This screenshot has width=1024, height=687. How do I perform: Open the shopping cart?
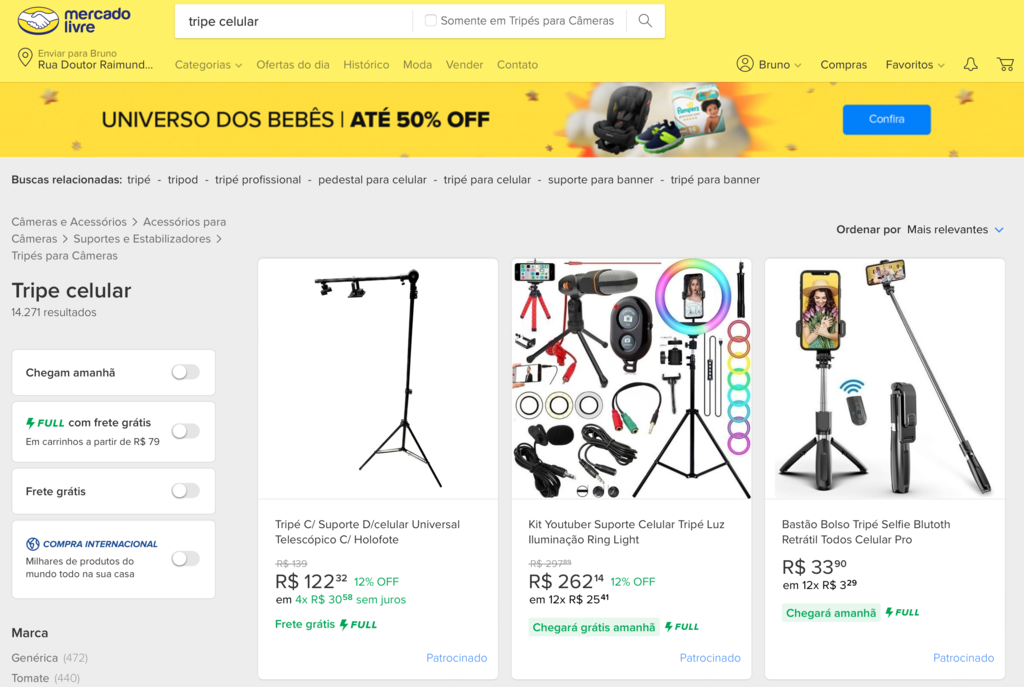(1006, 64)
